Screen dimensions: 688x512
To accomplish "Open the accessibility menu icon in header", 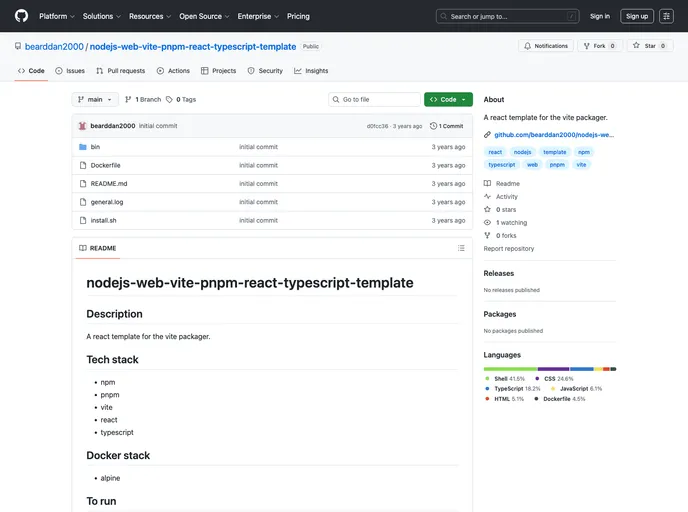I will pos(666,16).
